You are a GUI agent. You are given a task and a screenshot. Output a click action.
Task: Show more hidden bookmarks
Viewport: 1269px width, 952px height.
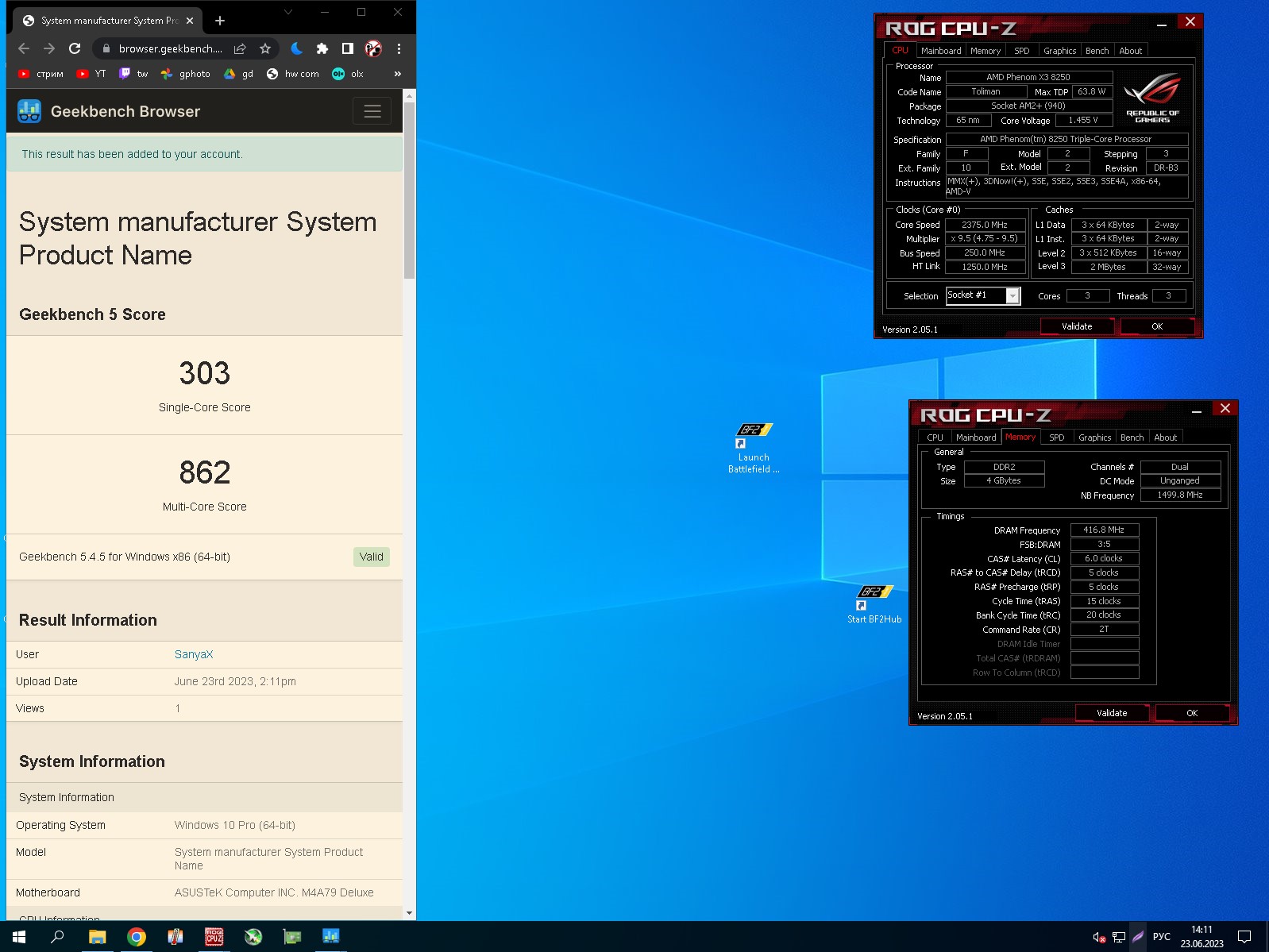[x=397, y=74]
